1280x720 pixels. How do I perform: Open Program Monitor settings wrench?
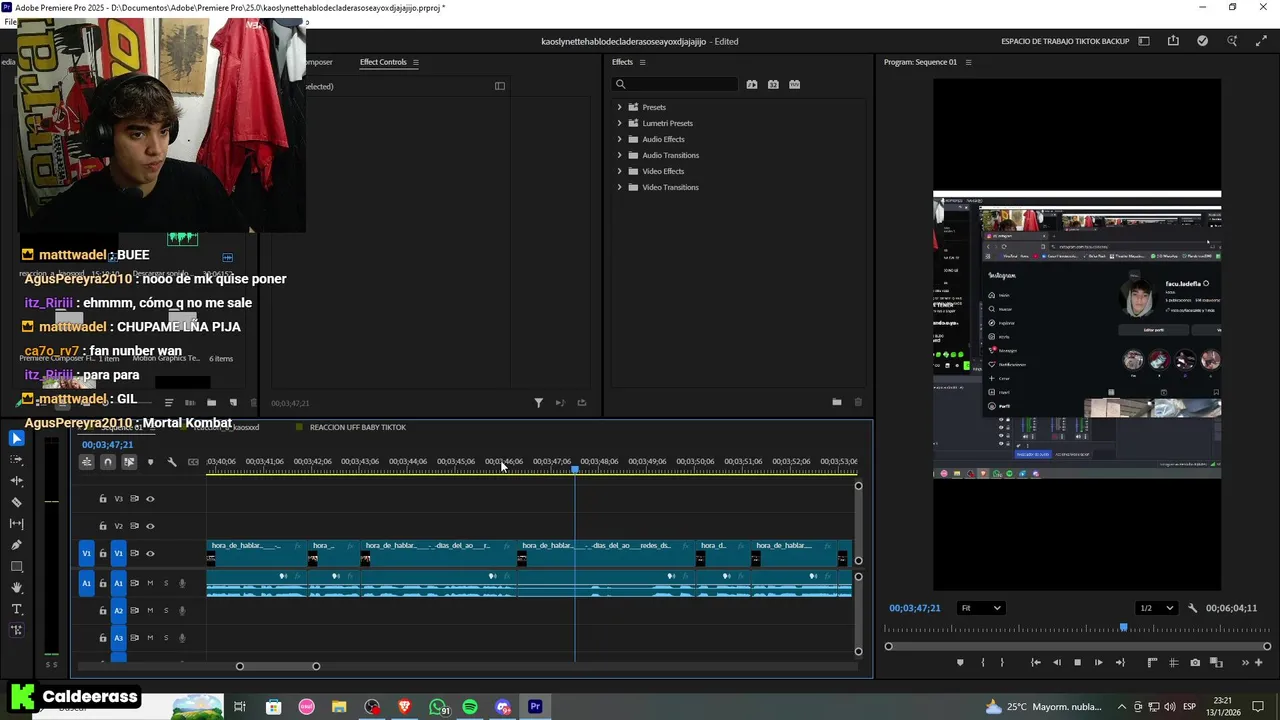[1192, 608]
